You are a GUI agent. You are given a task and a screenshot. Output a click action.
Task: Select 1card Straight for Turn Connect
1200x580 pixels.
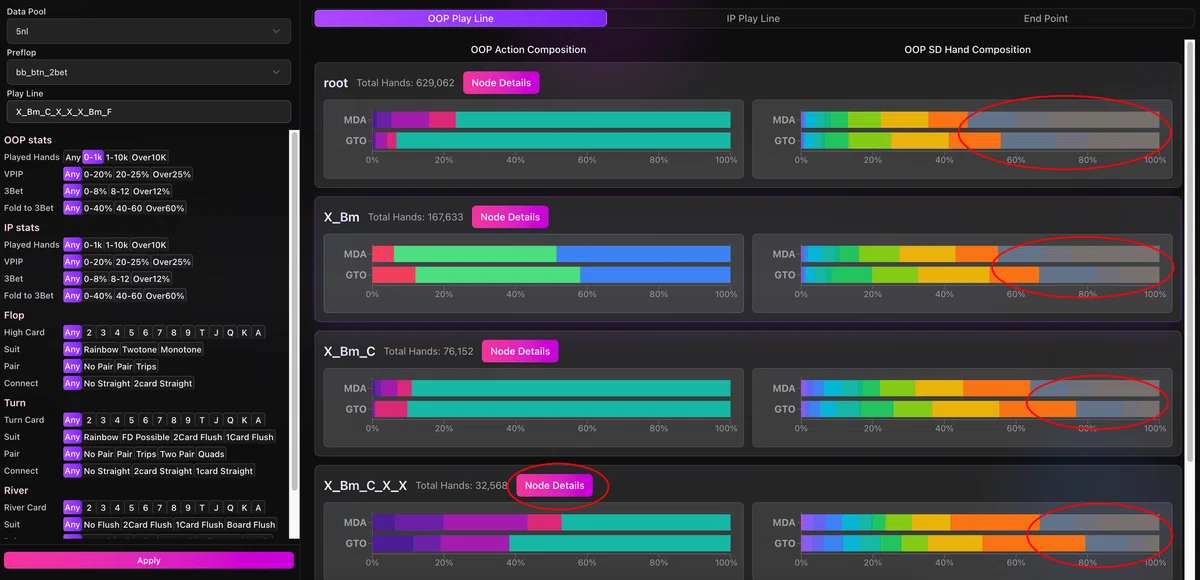[224, 472]
